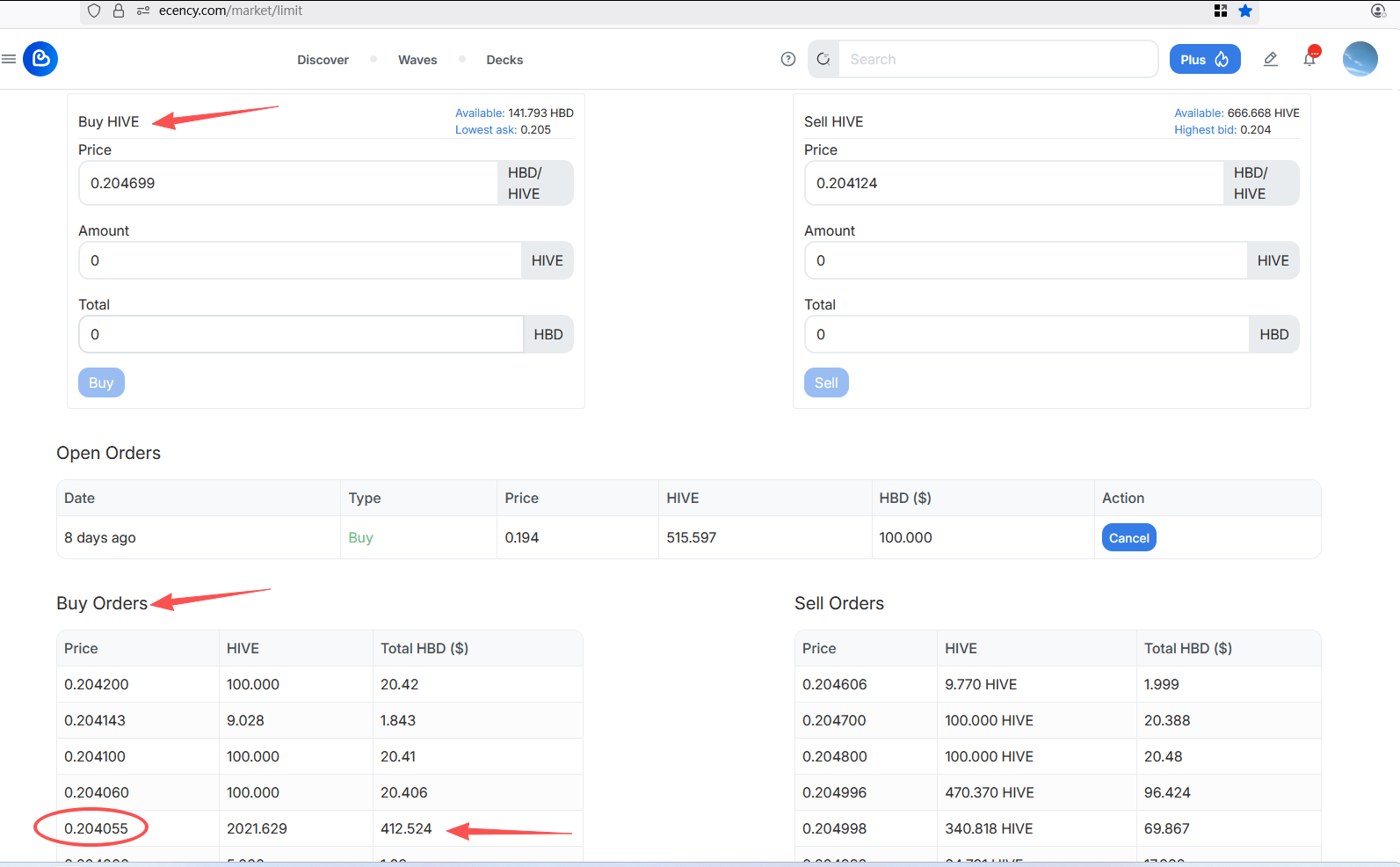Select buy order price 0.204060

97,792
